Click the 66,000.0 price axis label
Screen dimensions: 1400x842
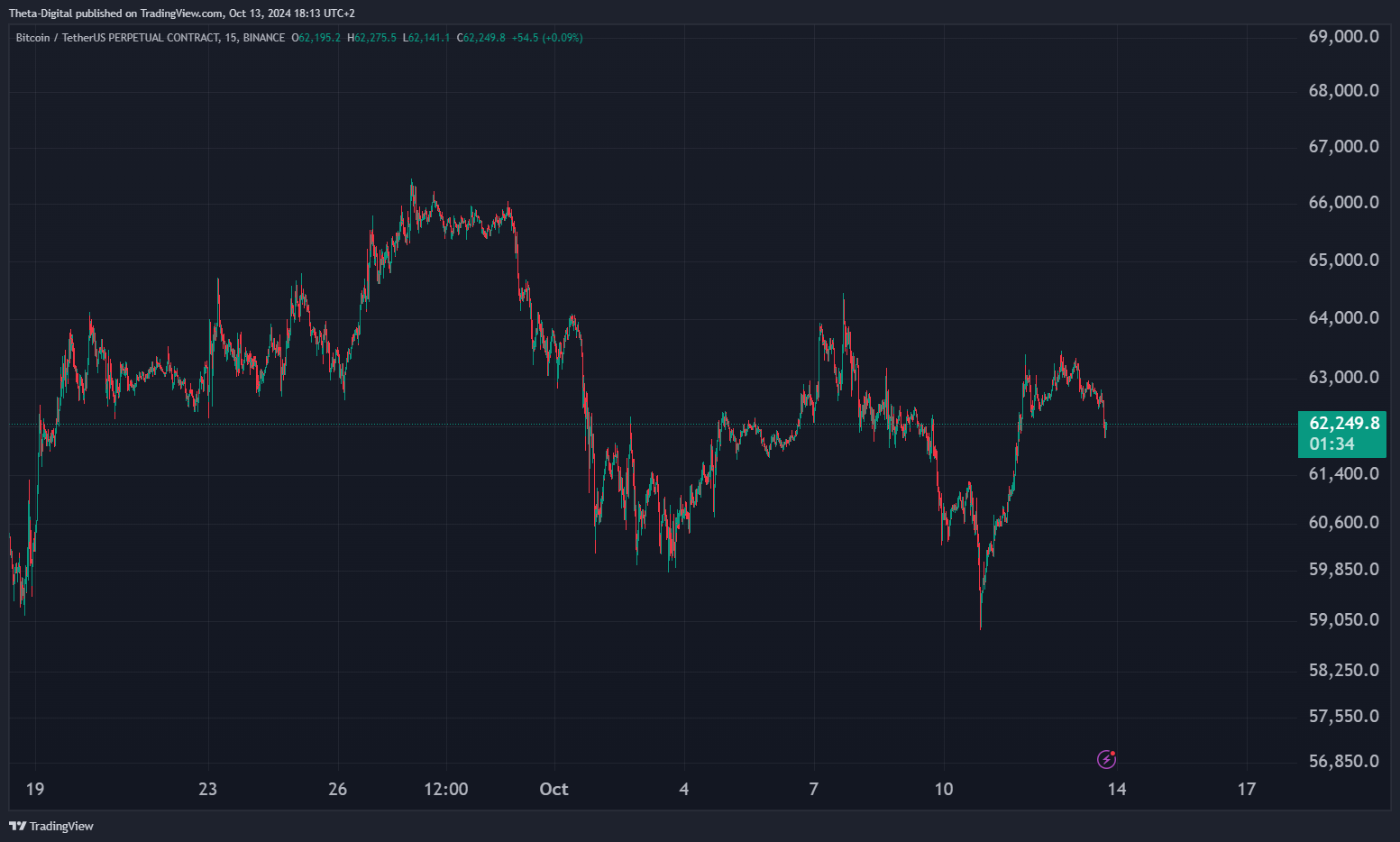click(x=1343, y=203)
